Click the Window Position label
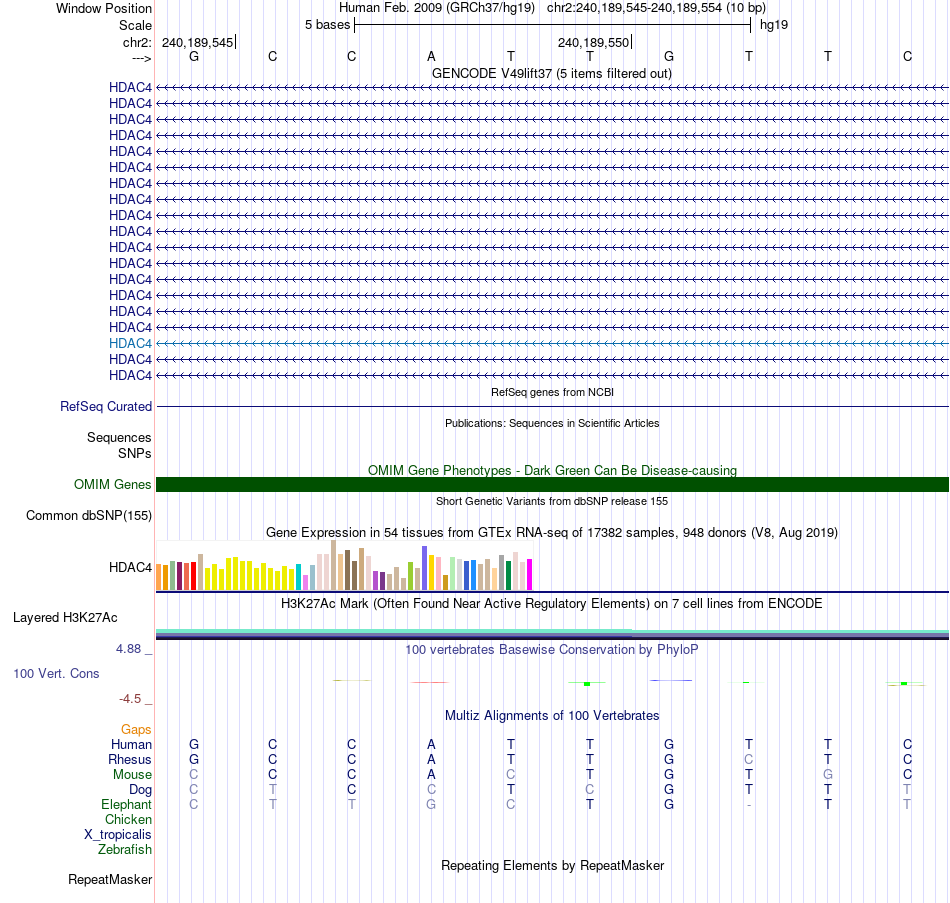The width and height of the screenshot is (950, 903). 104,8
